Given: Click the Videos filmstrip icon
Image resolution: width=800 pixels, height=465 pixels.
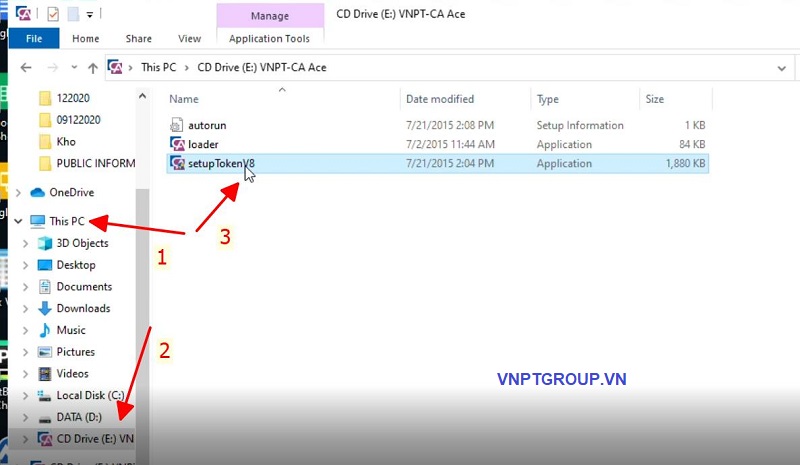Looking at the screenshot, I should point(45,374).
